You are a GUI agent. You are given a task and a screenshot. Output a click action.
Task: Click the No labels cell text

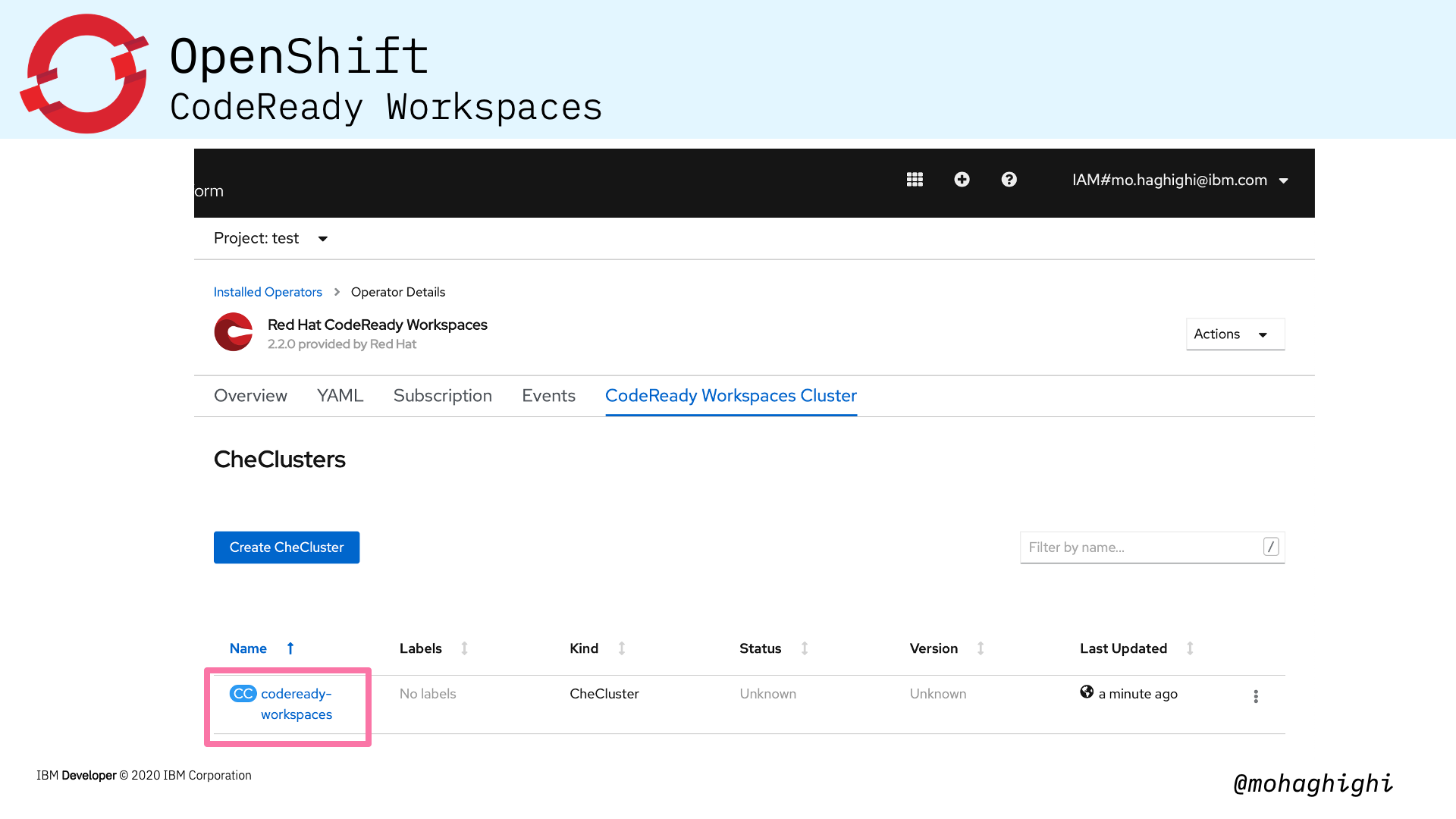click(428, 694)
